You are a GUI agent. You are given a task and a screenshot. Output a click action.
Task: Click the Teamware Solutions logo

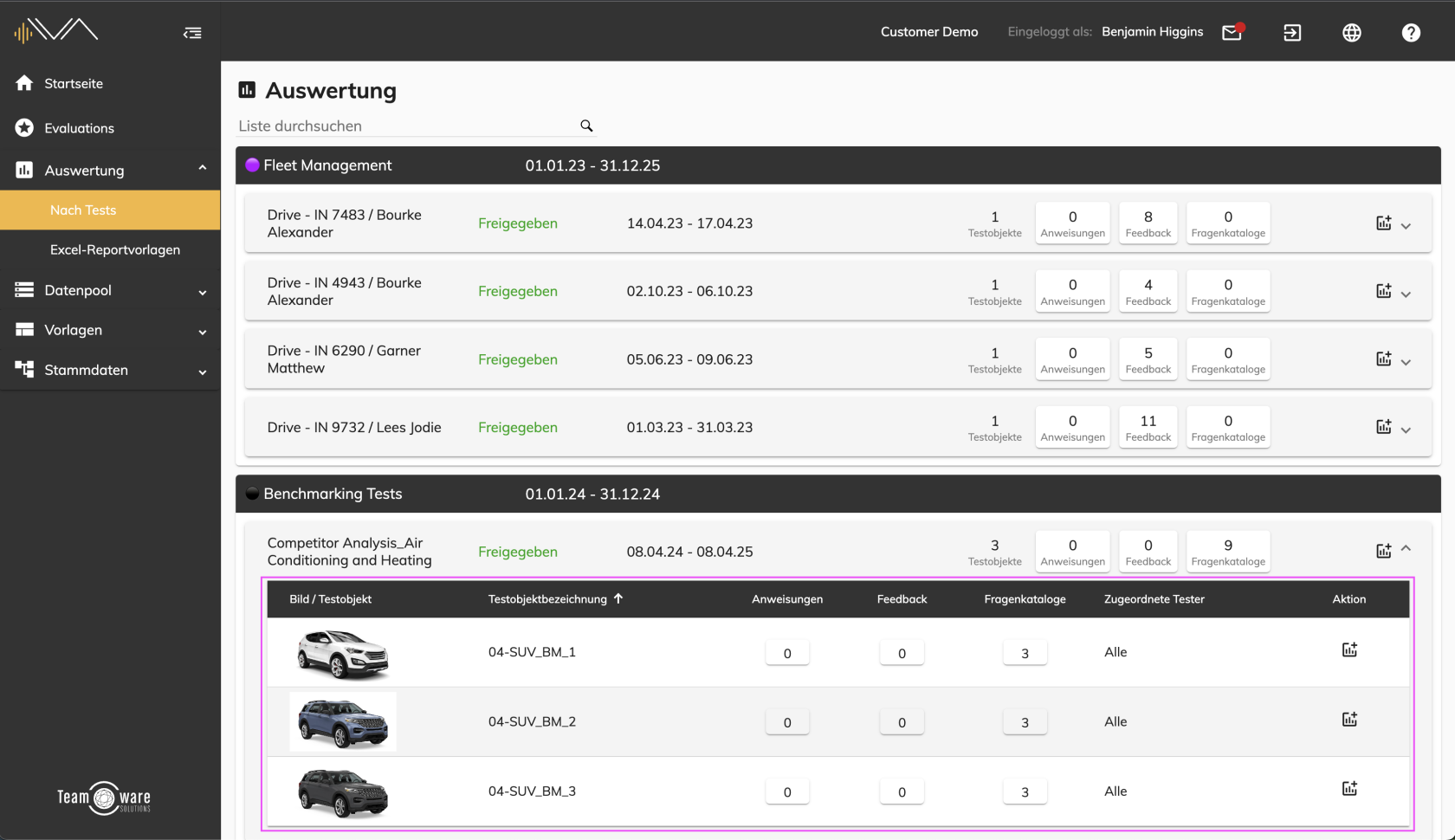[104, 798]
